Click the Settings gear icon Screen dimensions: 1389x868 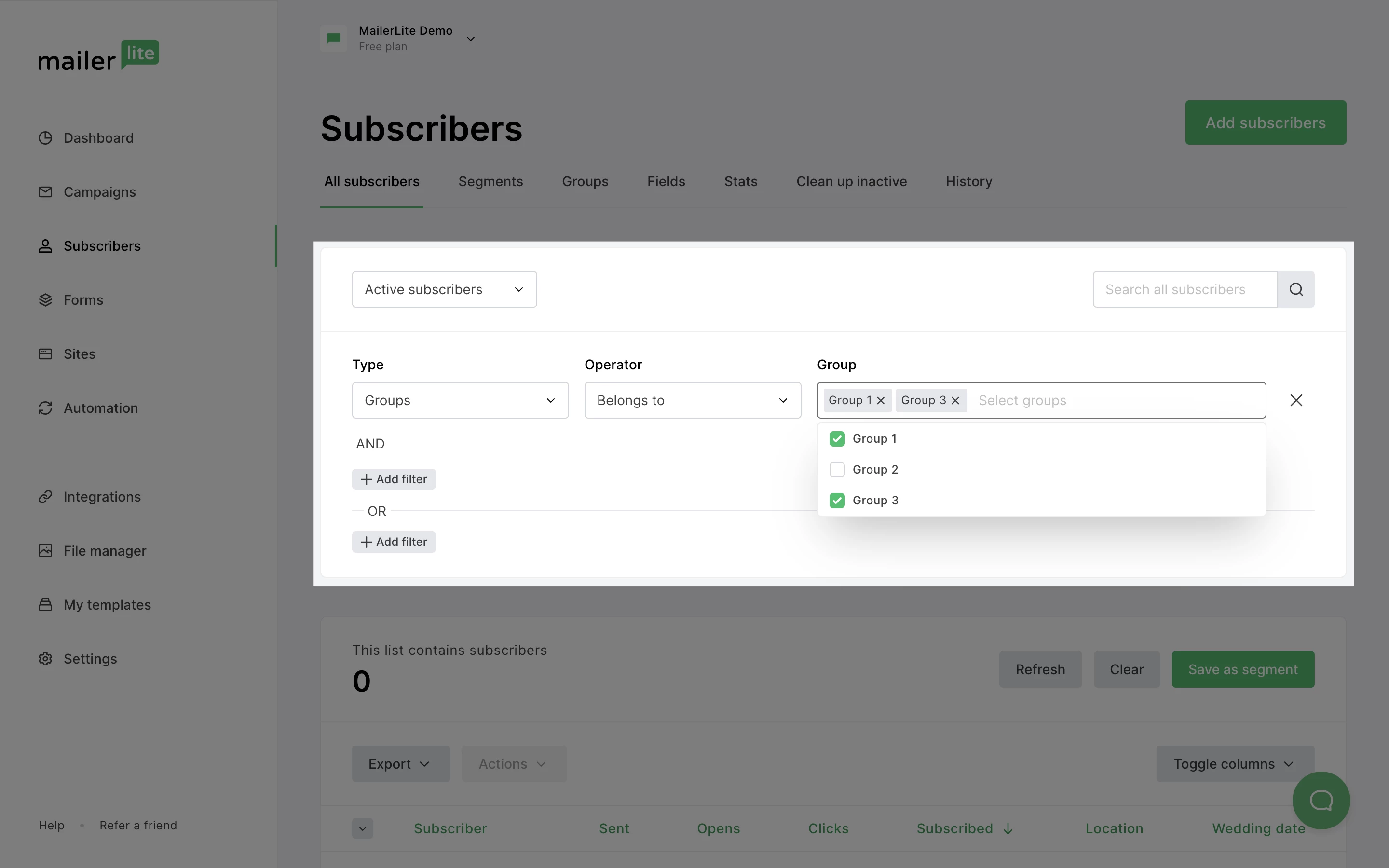pos(45,658)
